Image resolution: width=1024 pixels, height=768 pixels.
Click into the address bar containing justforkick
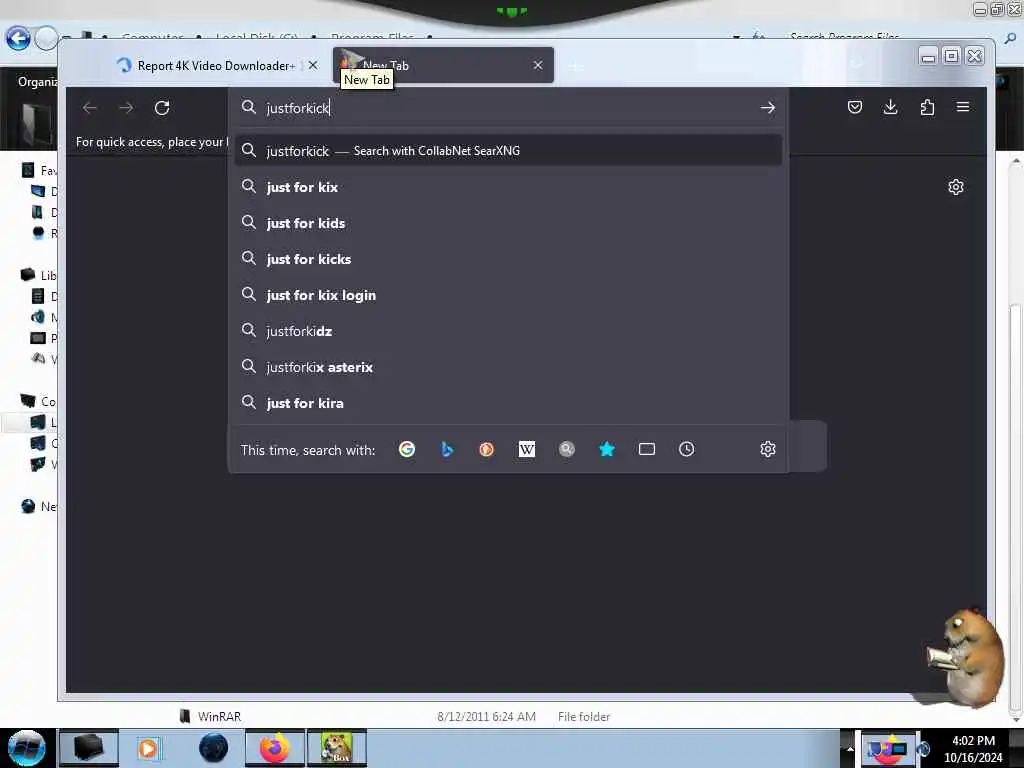509,108
